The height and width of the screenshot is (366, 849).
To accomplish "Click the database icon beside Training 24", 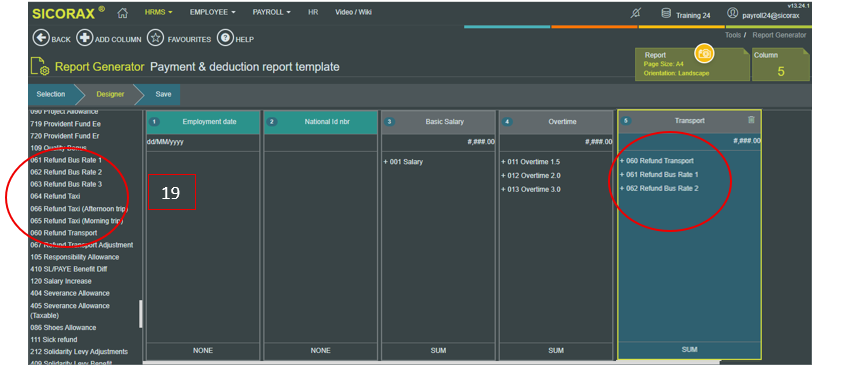I will pos(666,14).
